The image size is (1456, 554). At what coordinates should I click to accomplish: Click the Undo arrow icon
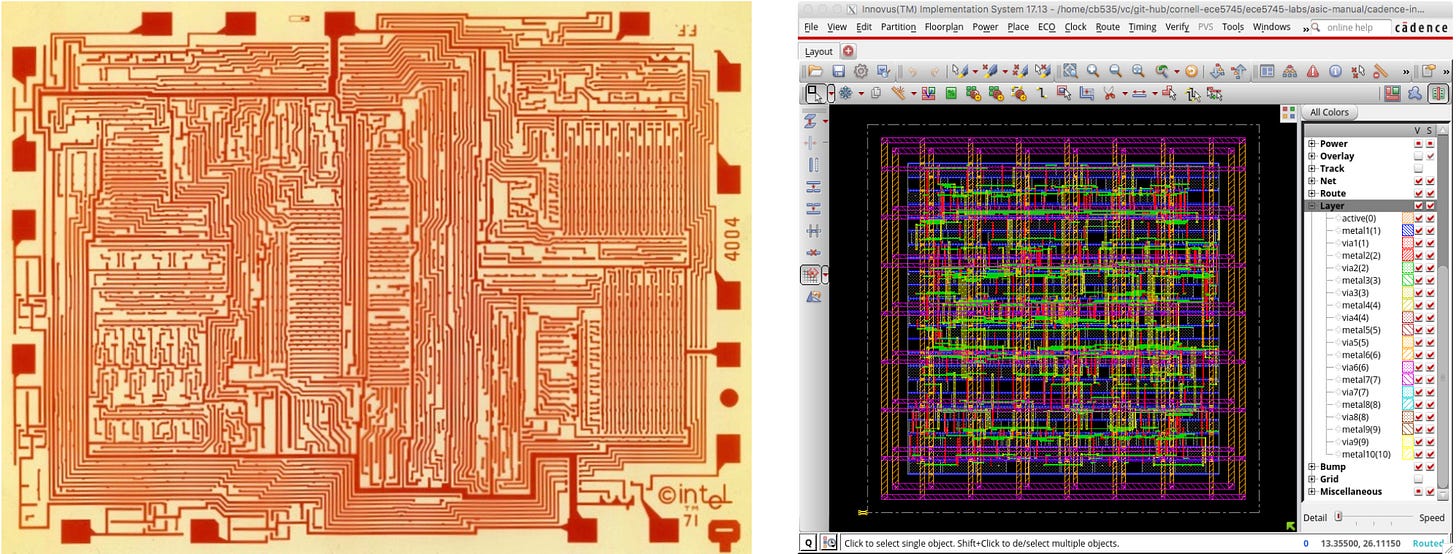pos(912,71)
